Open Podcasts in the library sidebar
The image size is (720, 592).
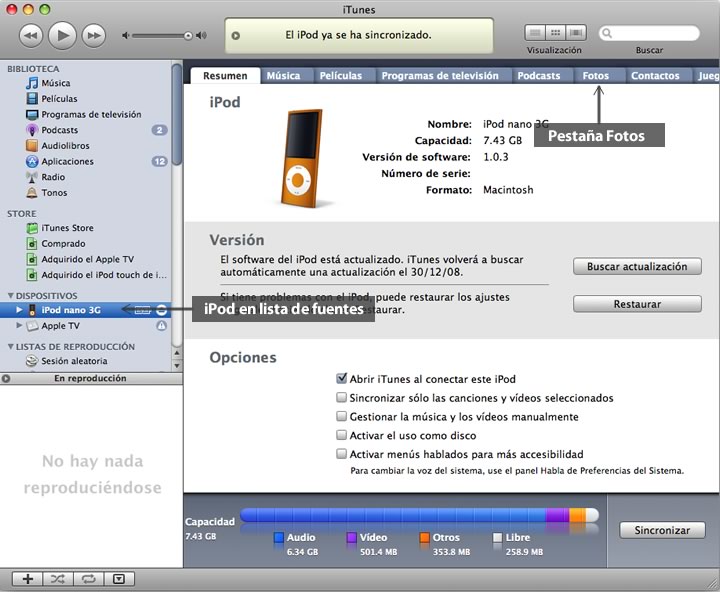coord(59,130)
